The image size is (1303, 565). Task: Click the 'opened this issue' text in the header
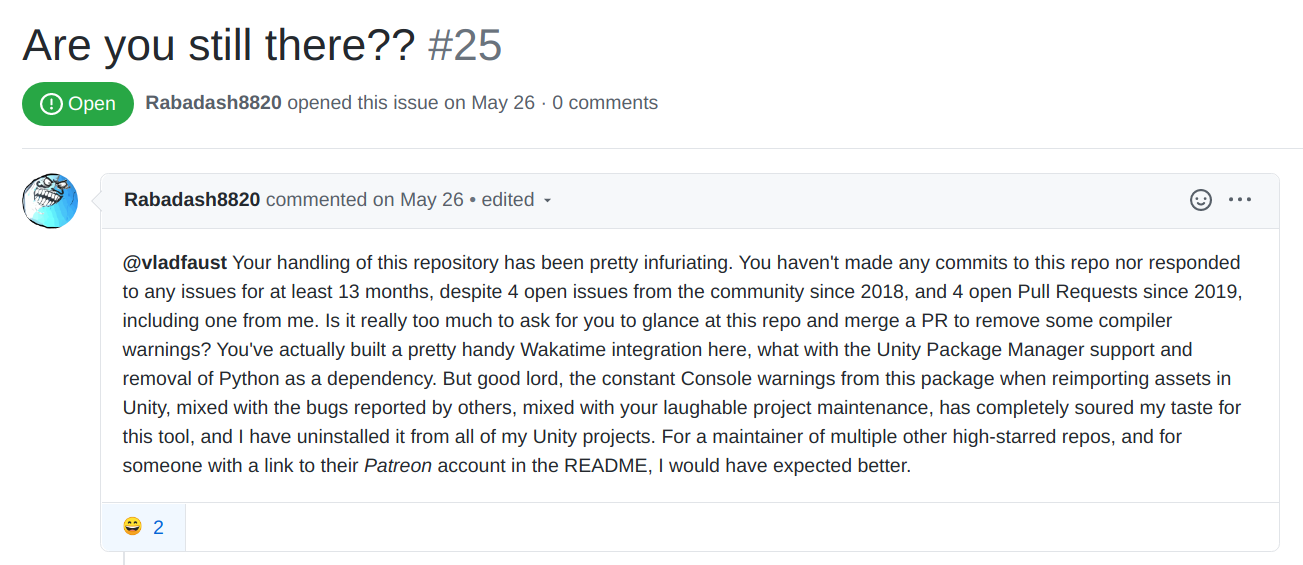(x=362, y=103)
